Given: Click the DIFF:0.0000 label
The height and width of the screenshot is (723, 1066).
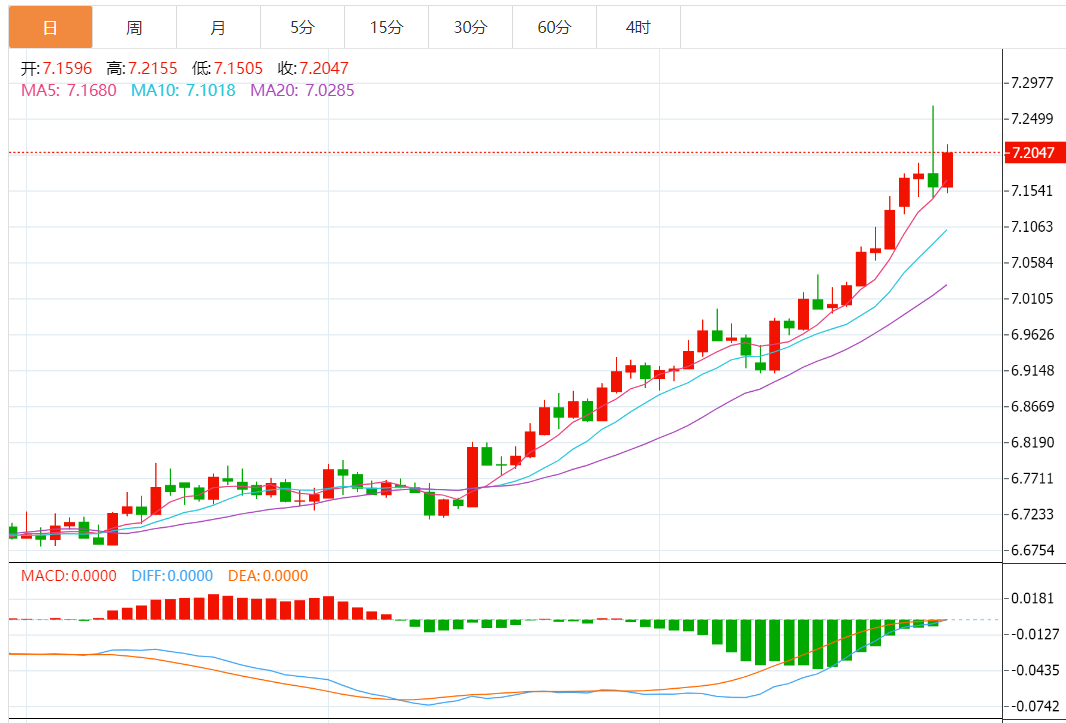Looking at the screenshot, I should [x=173, y=576].
